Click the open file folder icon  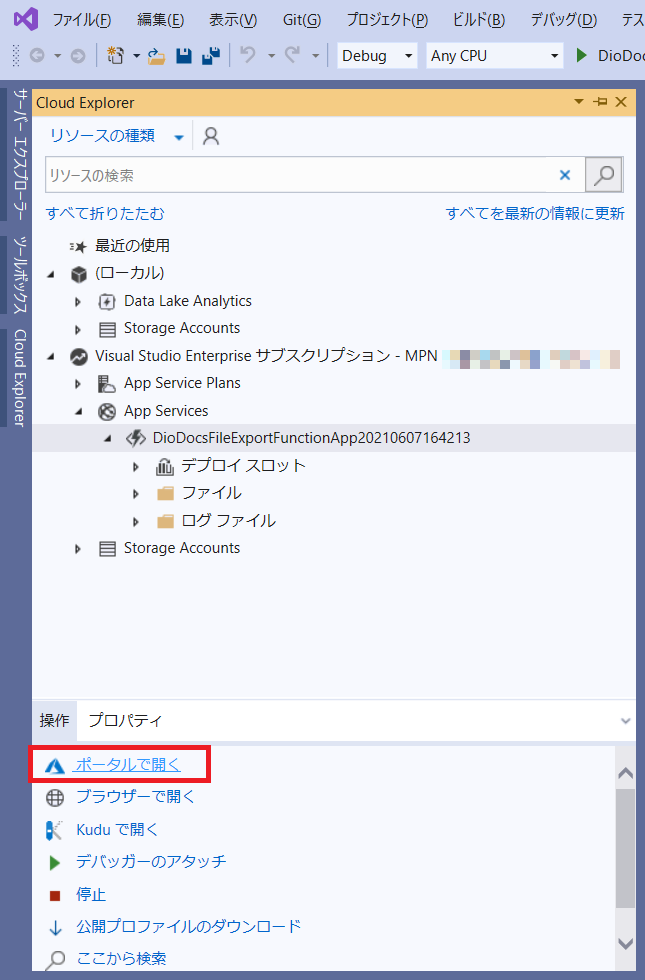(156, 56)
